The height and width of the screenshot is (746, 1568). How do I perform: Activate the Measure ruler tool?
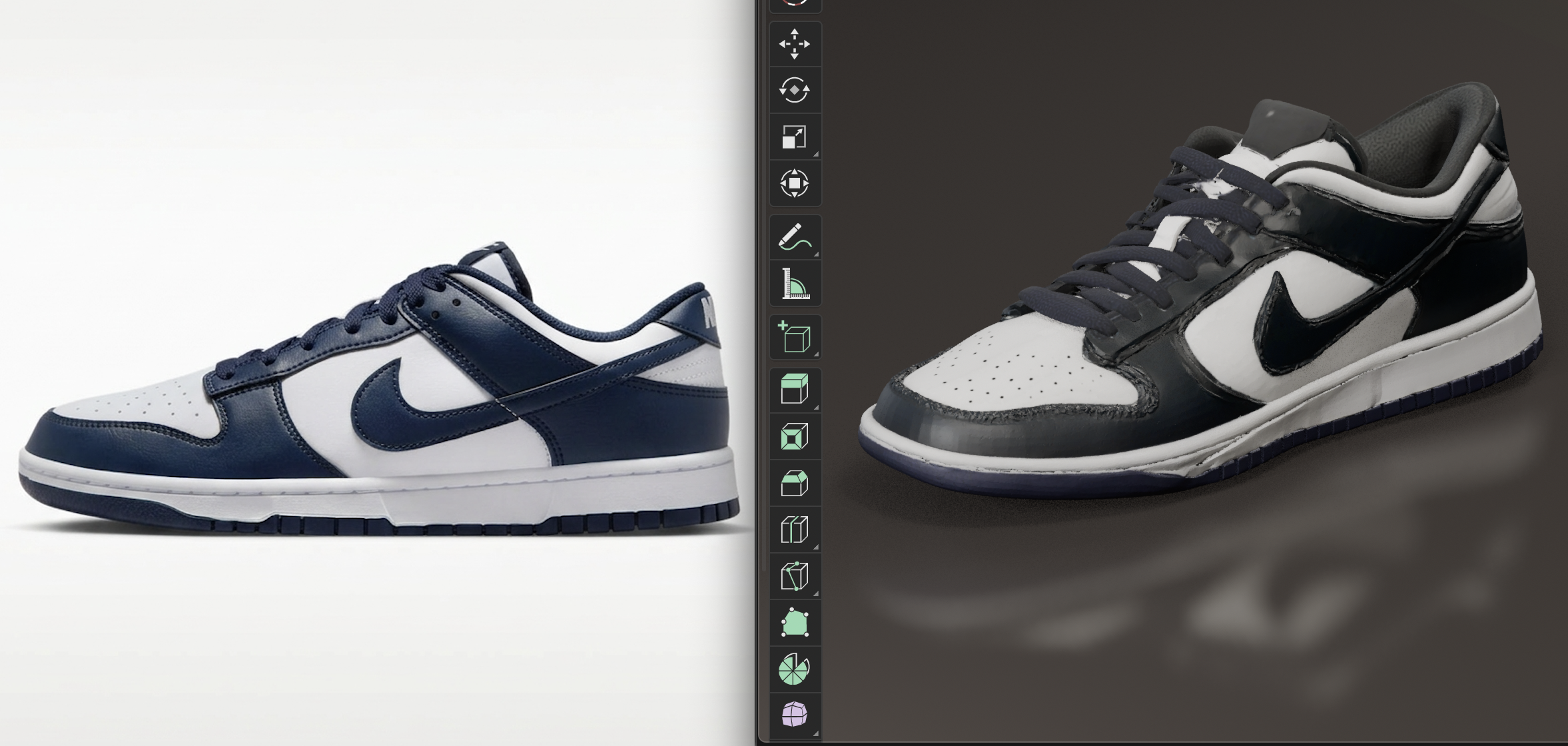(795, 284)
